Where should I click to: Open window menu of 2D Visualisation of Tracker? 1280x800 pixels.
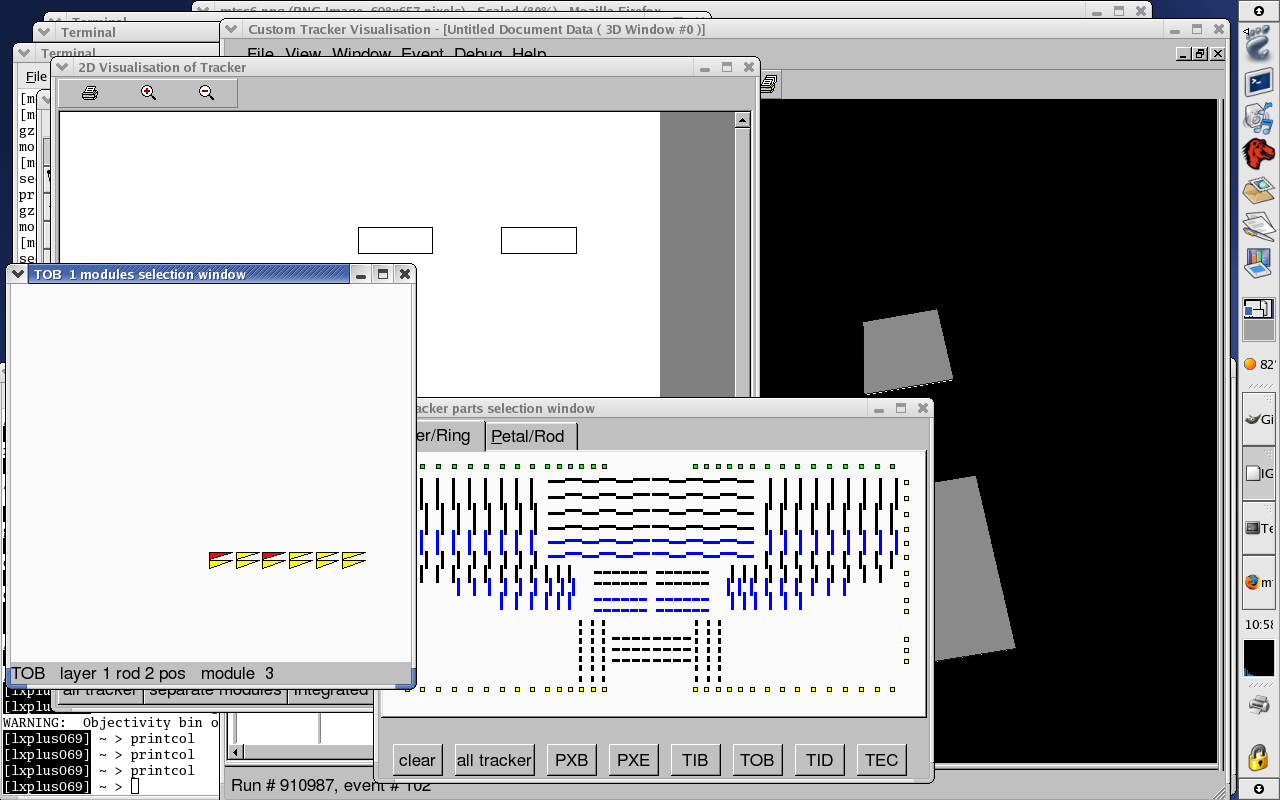[x=63, y=67]
